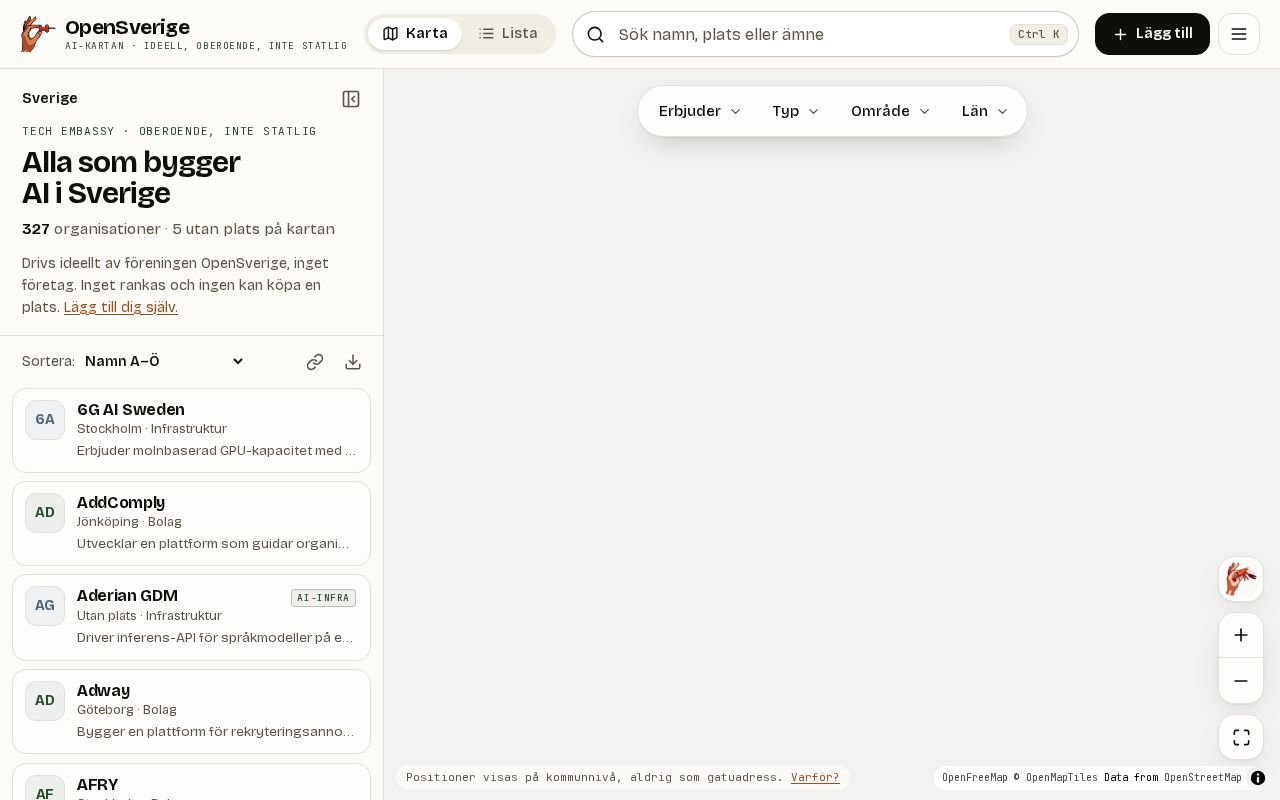Open the 'Varför?' link
Viewport: 1280px width, 800px height.
click(815, 778)
